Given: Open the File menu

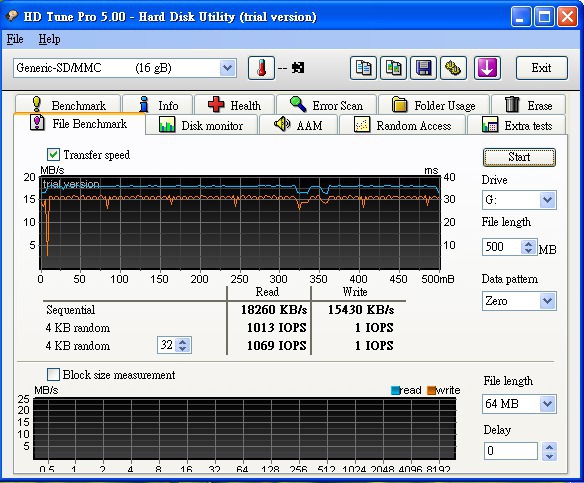Looking at the screenshot, I should point(15,39).
